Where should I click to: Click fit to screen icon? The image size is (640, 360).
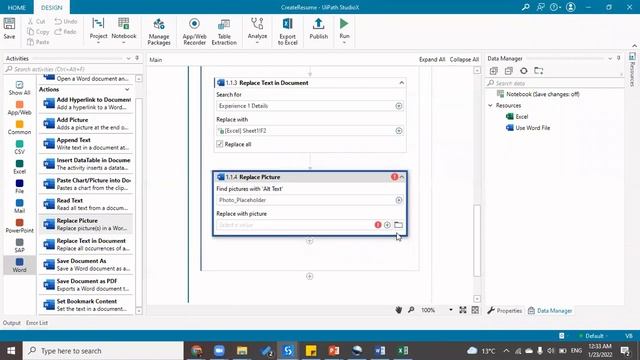pos(462,310)
